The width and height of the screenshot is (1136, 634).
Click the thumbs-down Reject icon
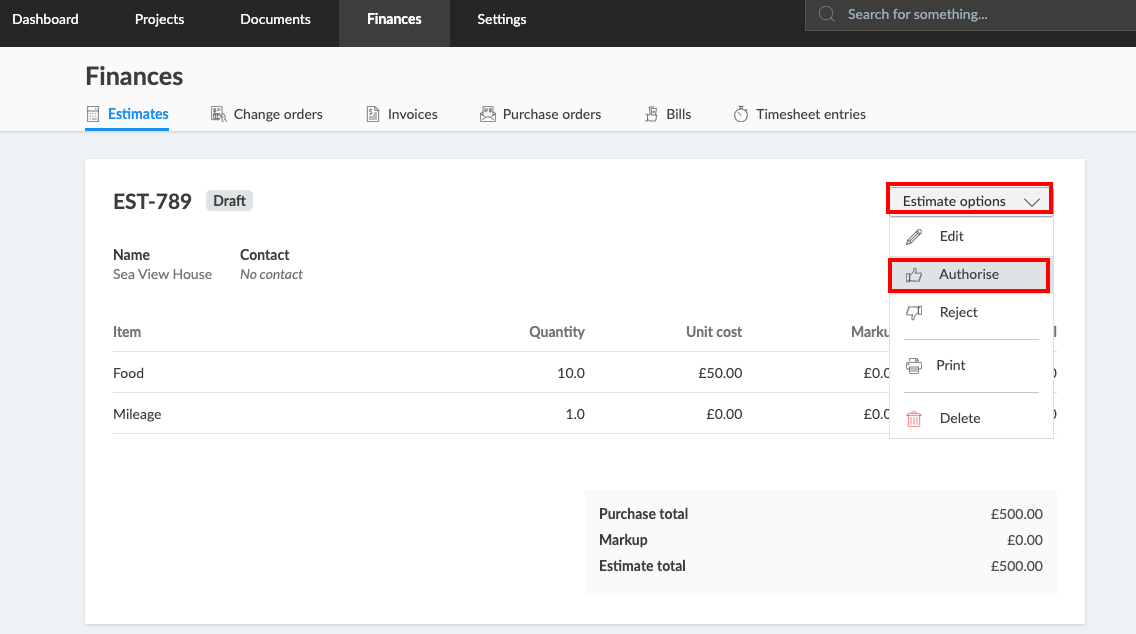(x=914, y=313)
